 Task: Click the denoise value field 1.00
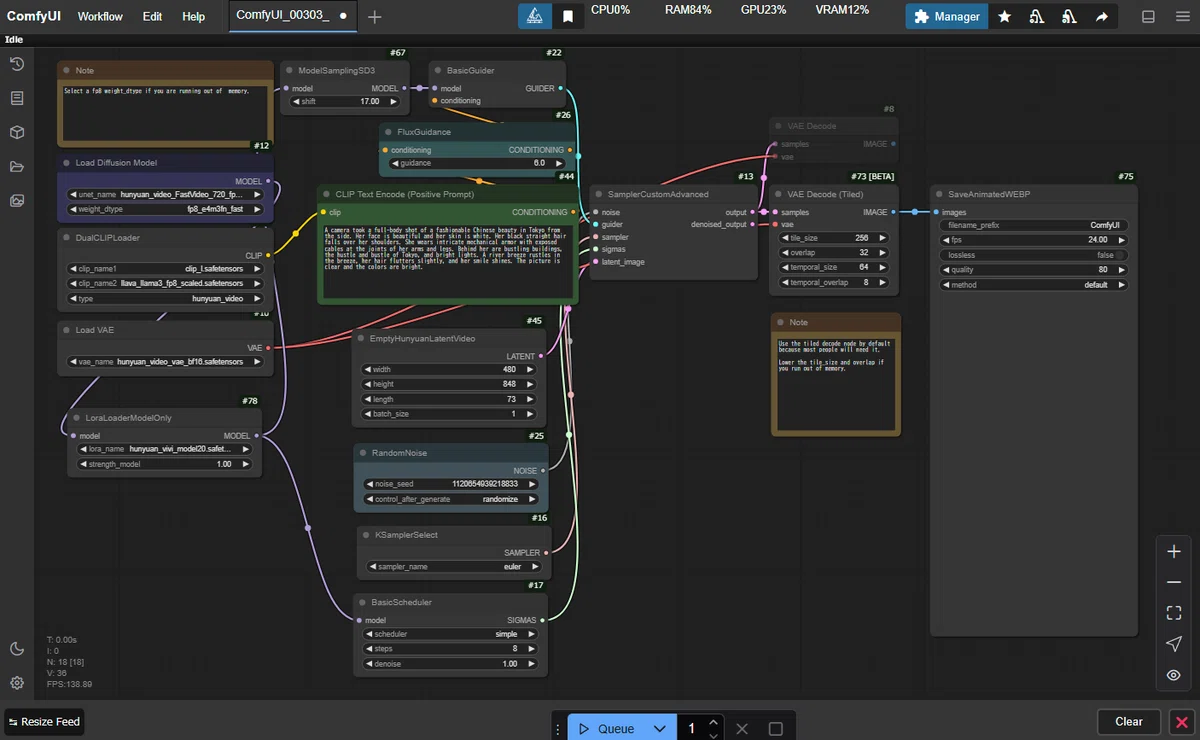click(x=451, y=664)
